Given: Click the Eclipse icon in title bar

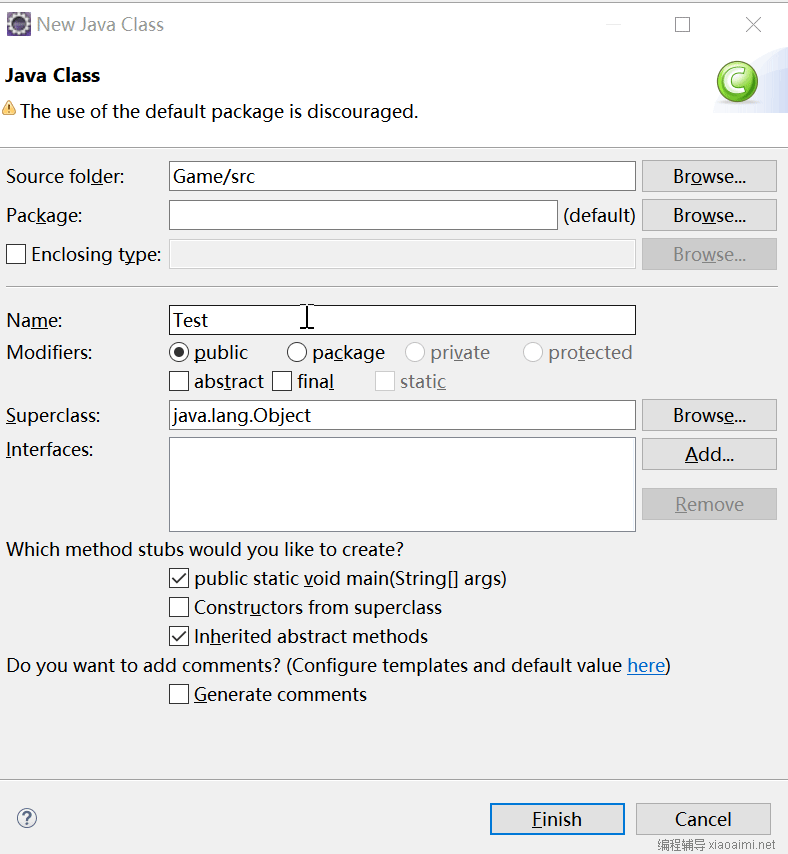Looking at the screenshot, I should (19, 25).
